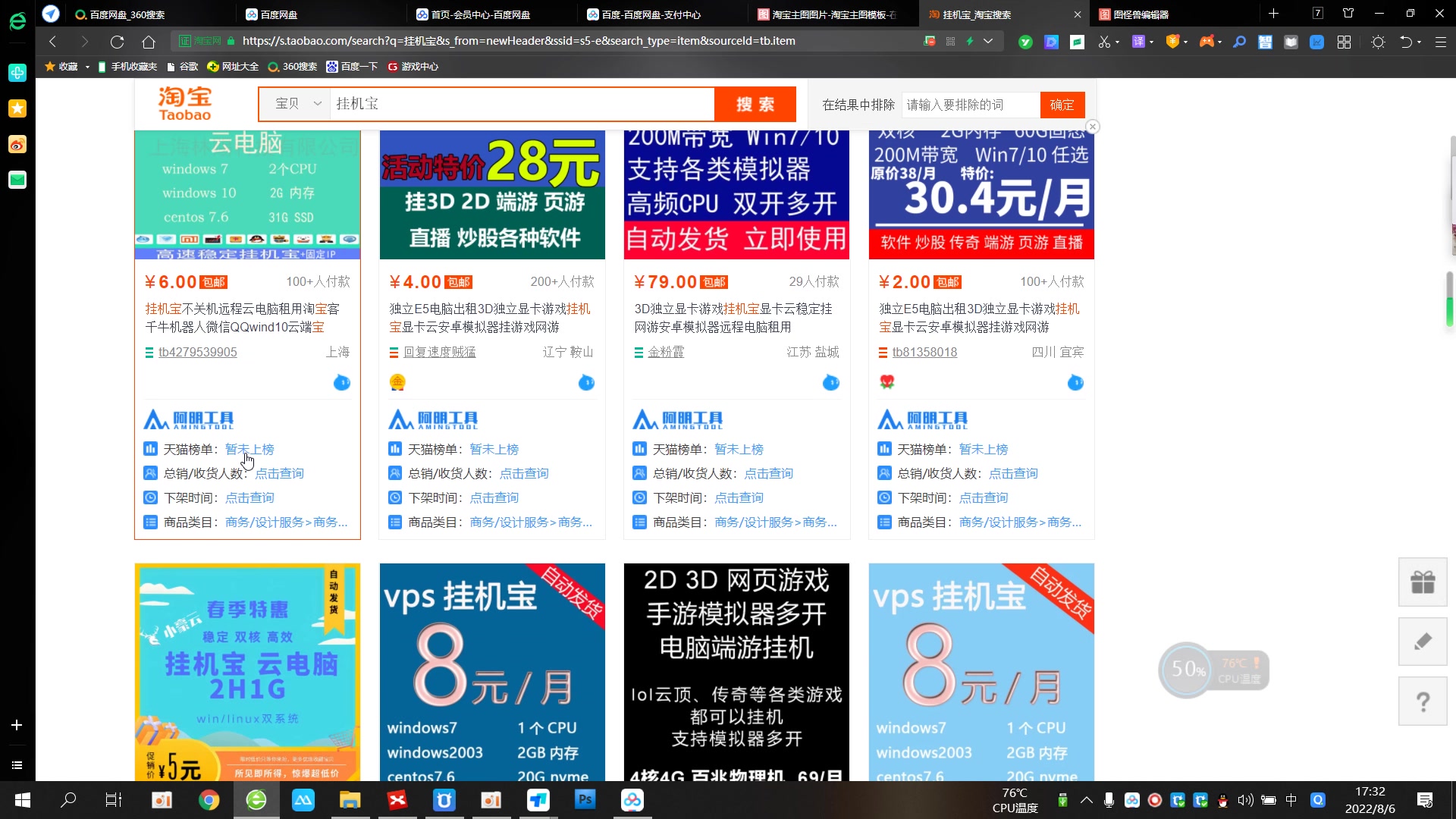Open the 春季特惠 挂机宝 thumbnail
This screenshot has width=1456, height=819.
tap(247, 672)
